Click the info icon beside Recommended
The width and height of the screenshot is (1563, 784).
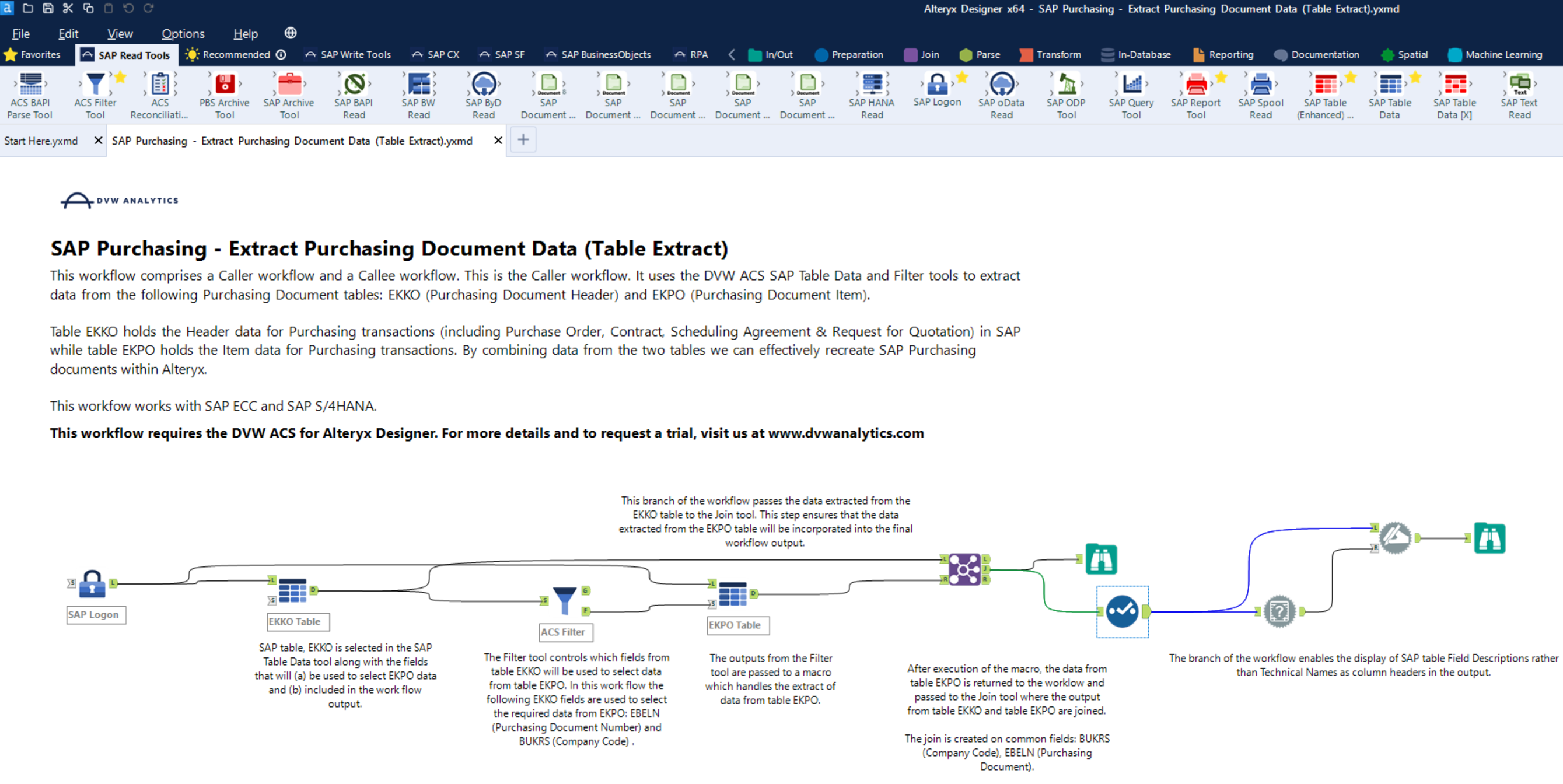[x=281, y=54]
